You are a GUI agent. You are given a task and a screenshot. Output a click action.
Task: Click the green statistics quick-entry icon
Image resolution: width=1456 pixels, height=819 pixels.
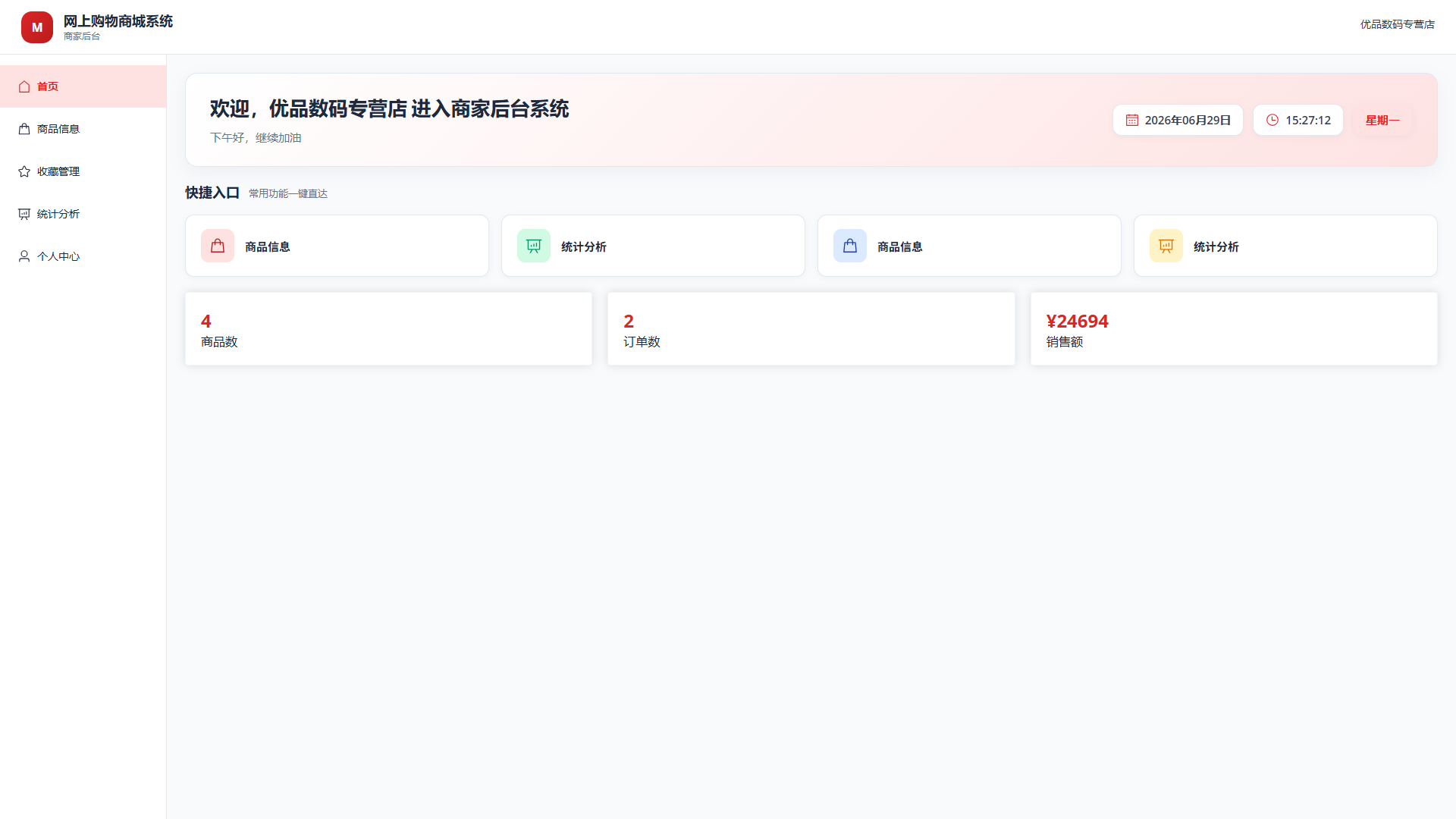coord(534,246)
